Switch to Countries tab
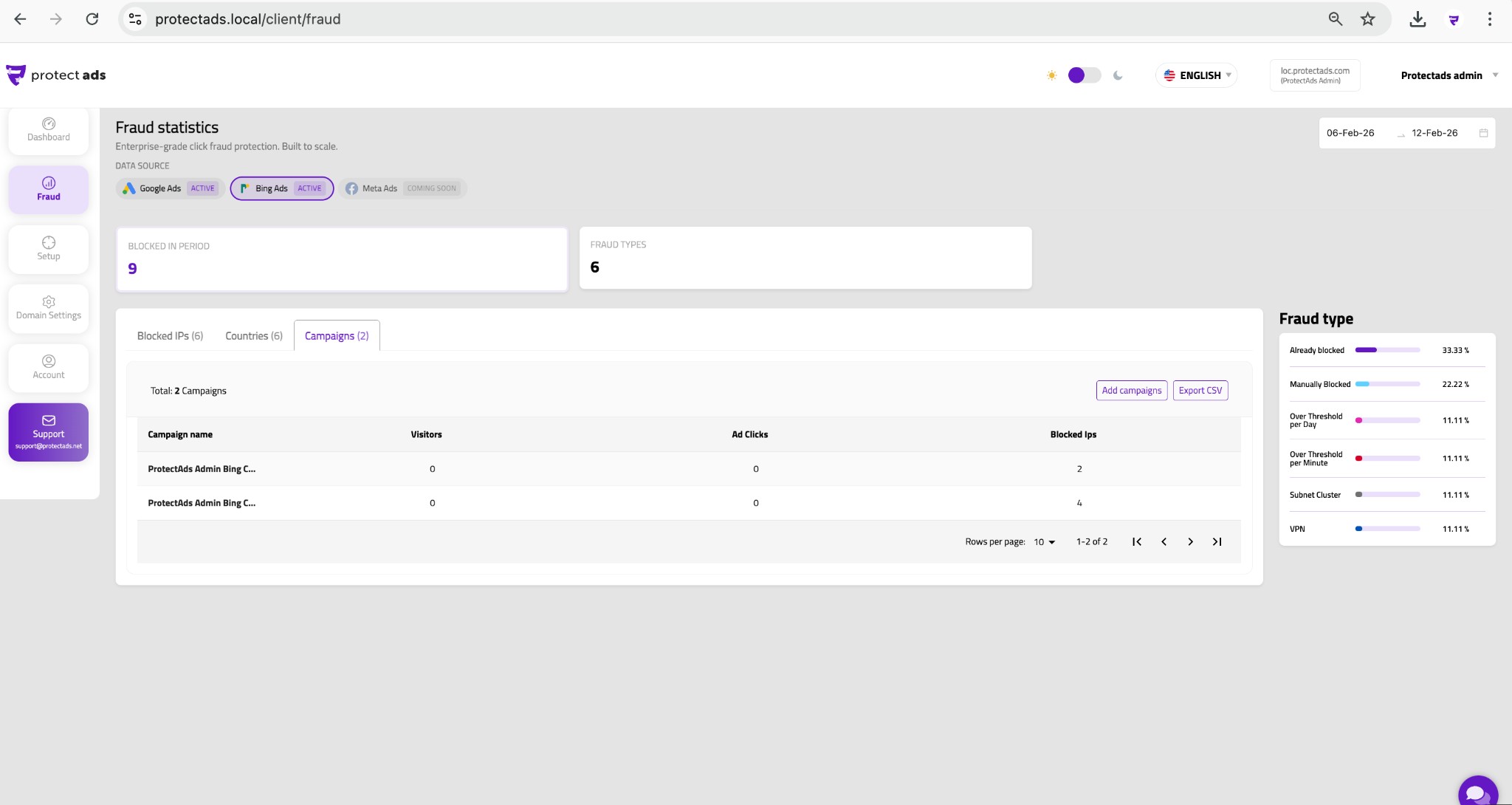The width and height of the screenshot is (1512, 805). [x=253, y=336]
